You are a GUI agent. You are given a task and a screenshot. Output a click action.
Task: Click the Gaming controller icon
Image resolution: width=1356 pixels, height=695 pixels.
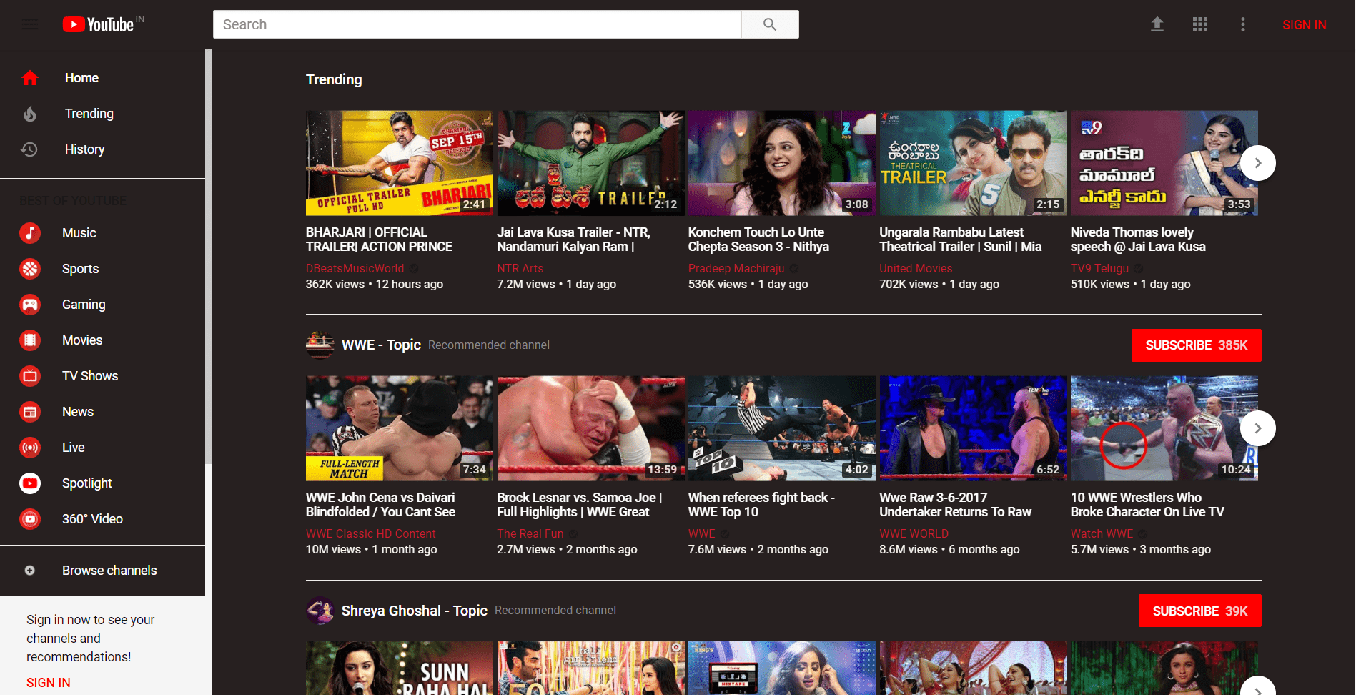(30, 305)
